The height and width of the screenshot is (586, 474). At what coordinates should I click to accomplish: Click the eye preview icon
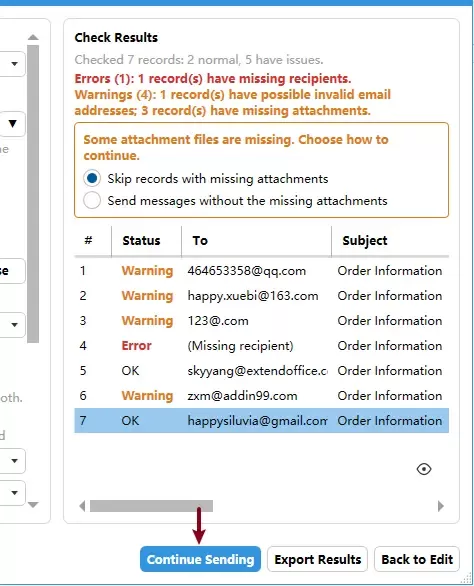click(424, 469)
